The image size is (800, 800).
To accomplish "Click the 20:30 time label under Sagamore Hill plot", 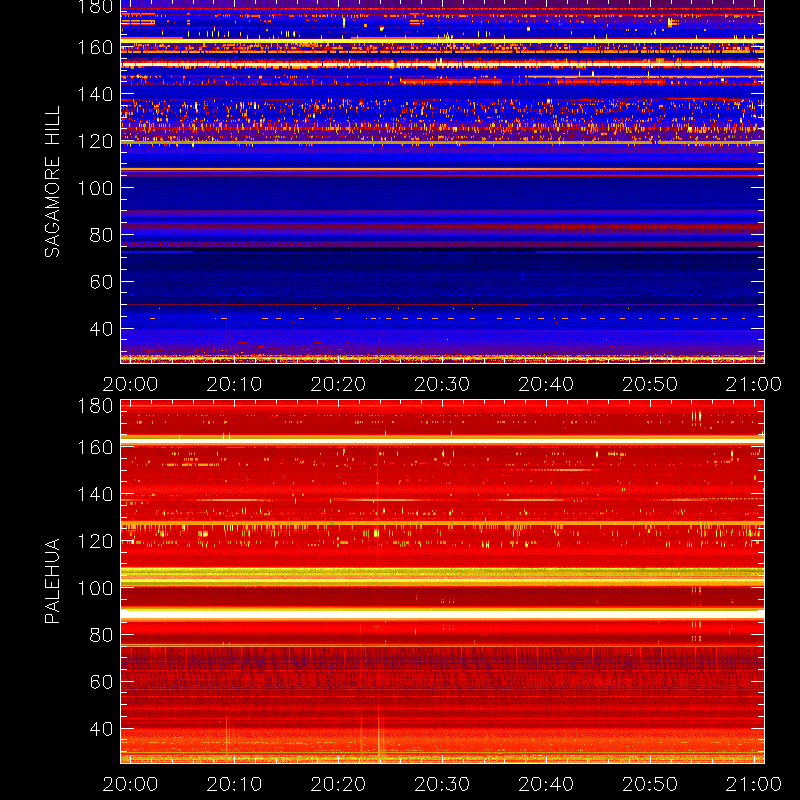I will tap(442, 384).
